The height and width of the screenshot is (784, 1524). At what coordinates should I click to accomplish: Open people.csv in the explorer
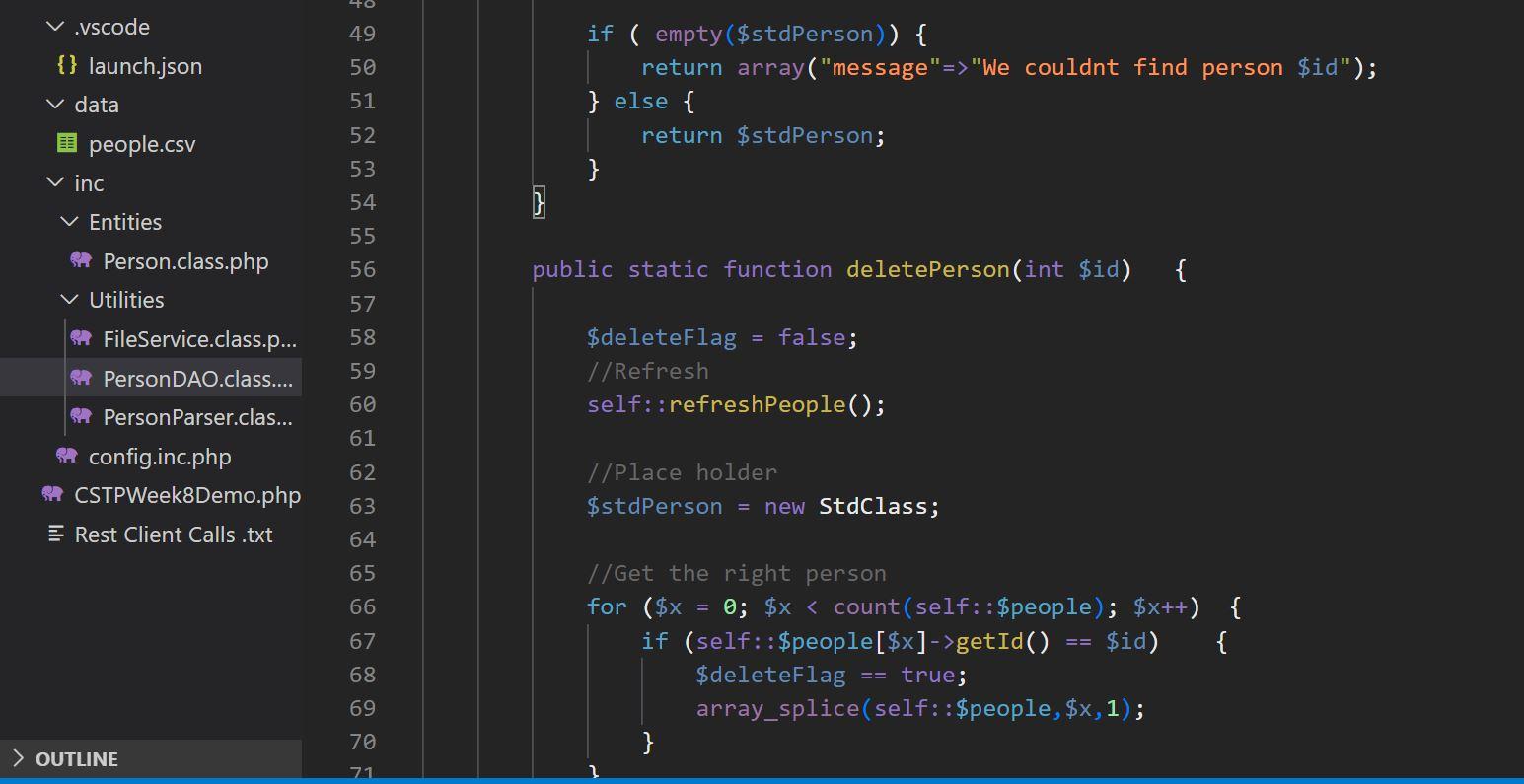click(x=142, y=144)
